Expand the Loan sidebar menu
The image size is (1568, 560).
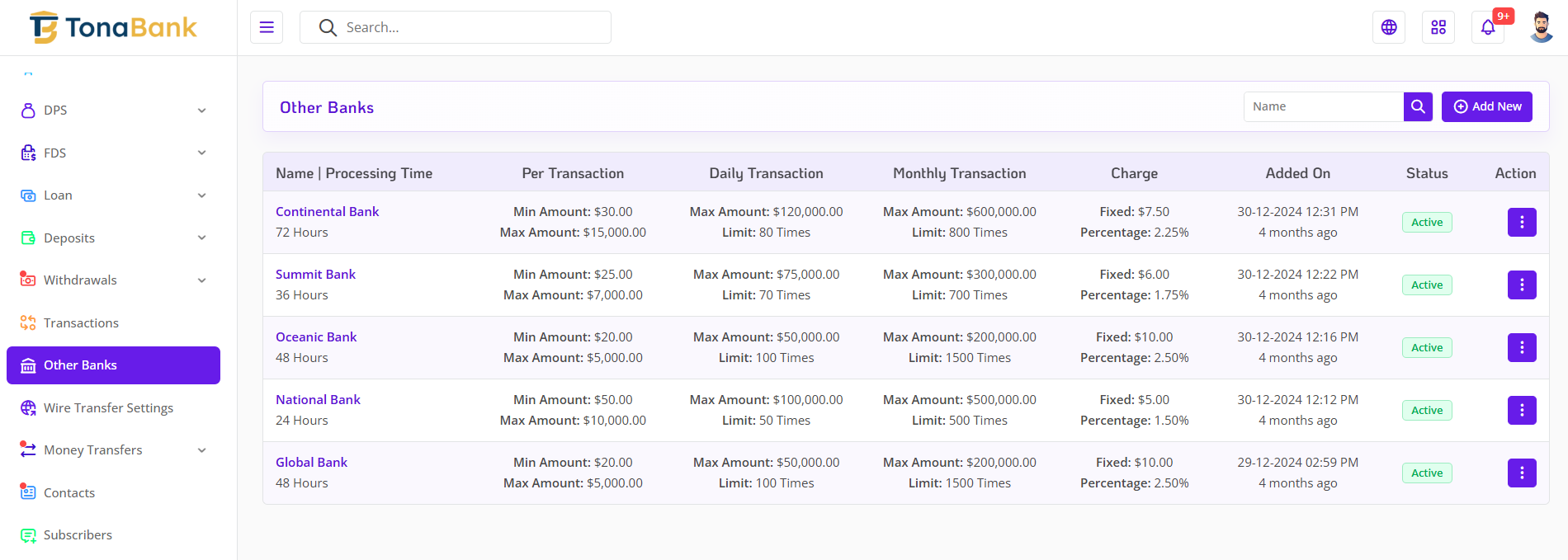[x=113, y=195]
